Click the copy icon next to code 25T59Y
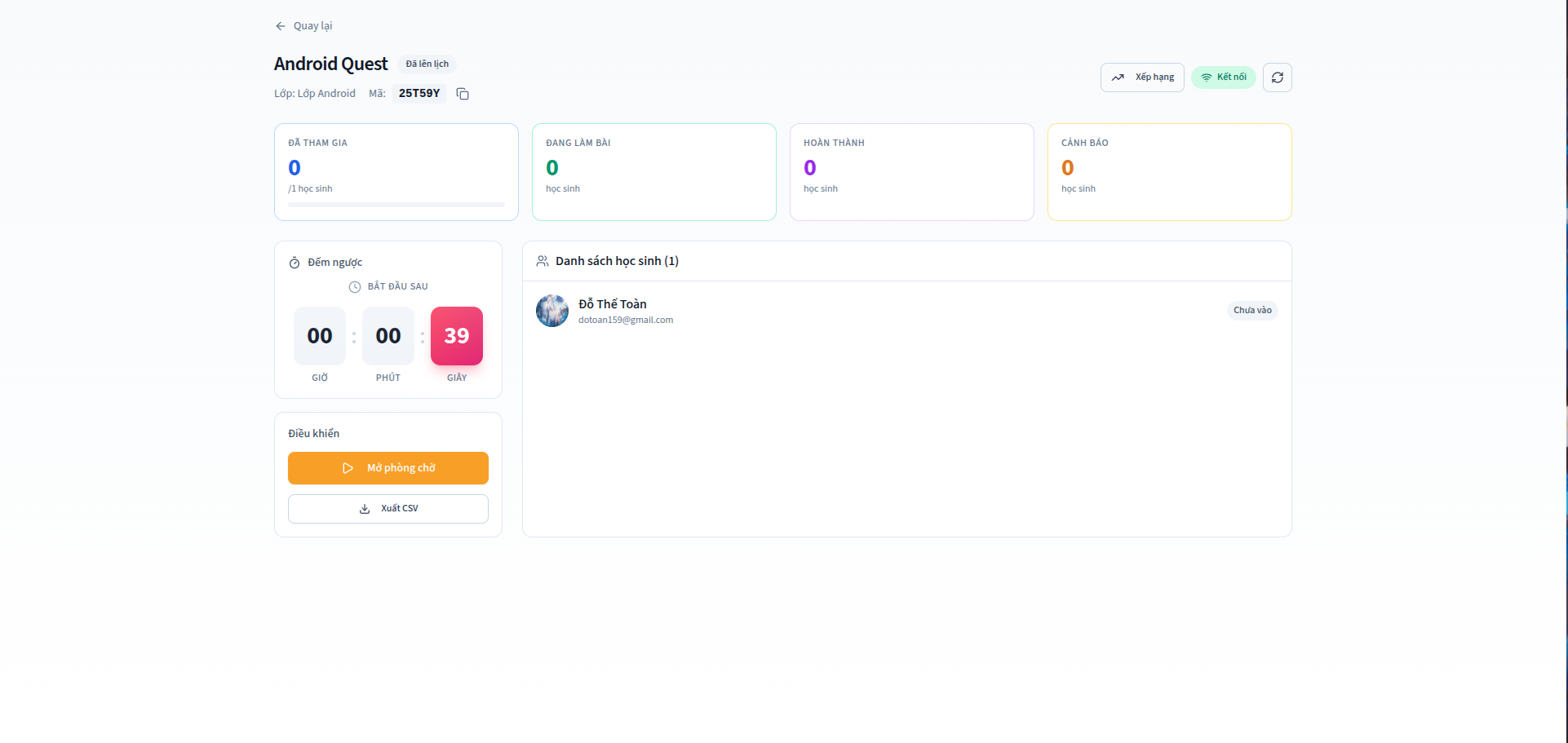The width and height of the screenshot is (1568, 743). pyautogui.click(x=463, y=94)
